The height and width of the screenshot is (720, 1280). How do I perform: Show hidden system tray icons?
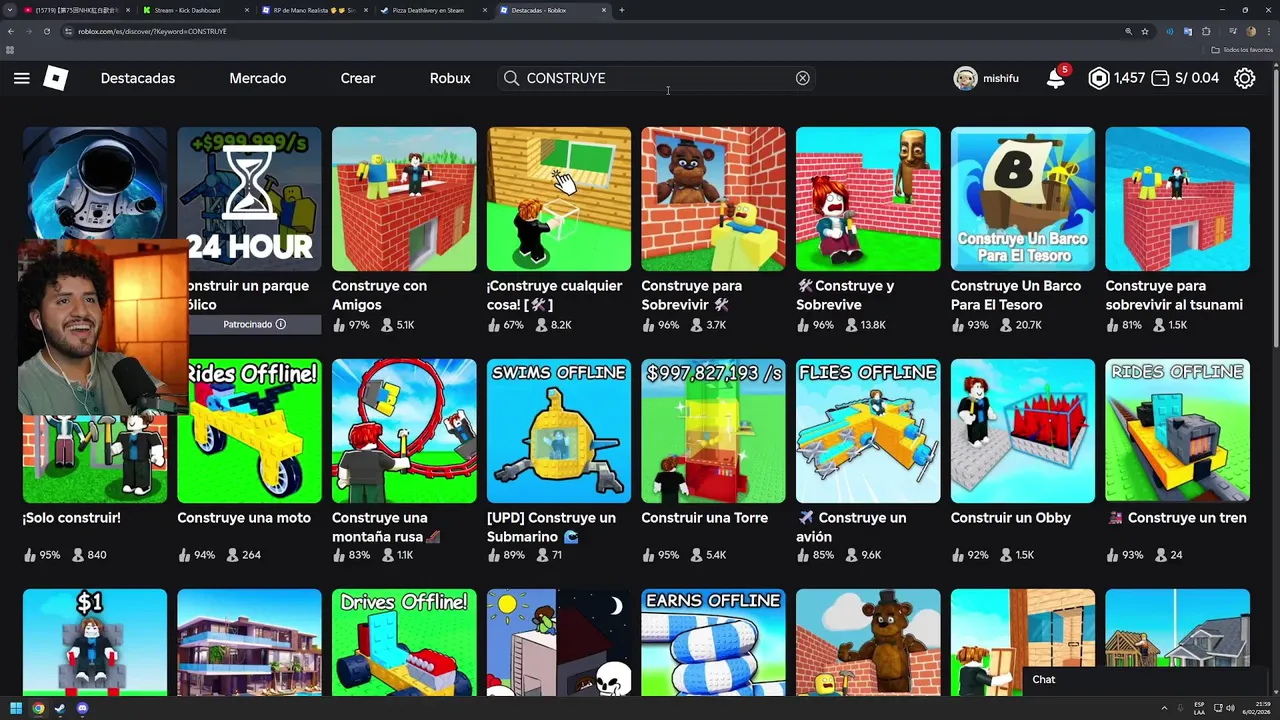[x=1165, y=708]
